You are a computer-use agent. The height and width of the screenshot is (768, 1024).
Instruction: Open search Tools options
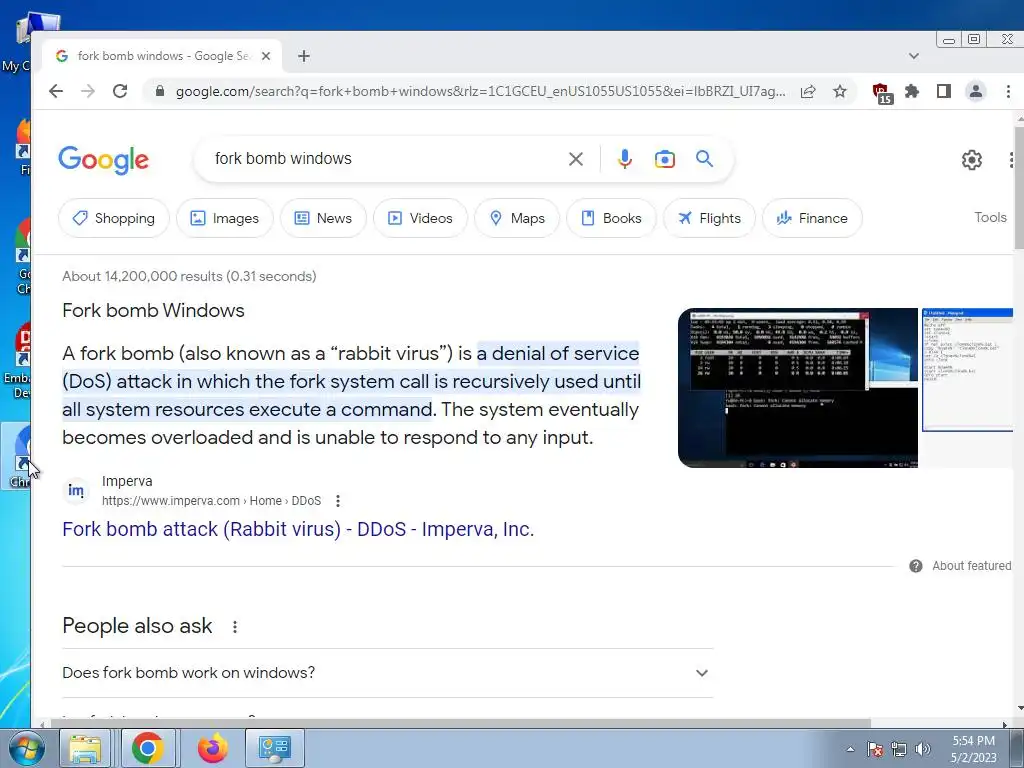(x=990, y=217)
